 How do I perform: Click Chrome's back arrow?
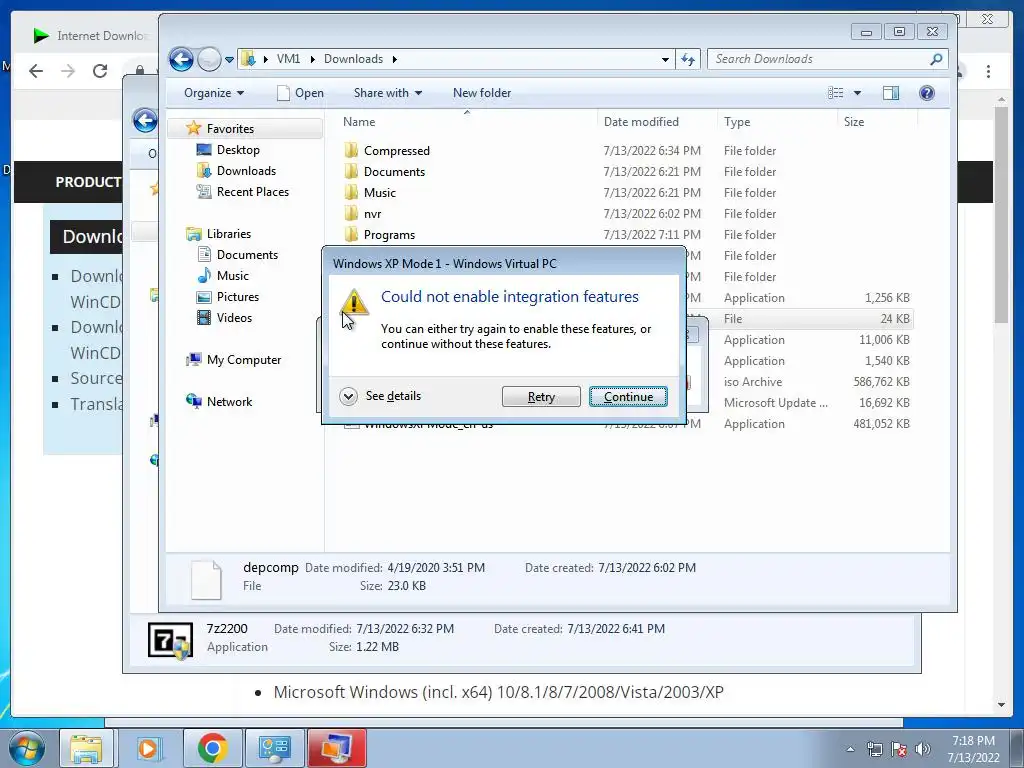click(x=36, y=71)
